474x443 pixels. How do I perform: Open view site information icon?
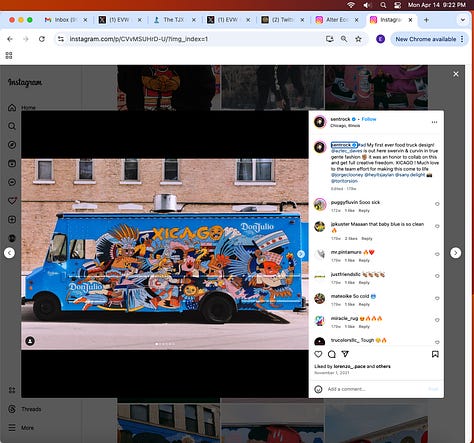pyautogui.click(x=61, y=39)
